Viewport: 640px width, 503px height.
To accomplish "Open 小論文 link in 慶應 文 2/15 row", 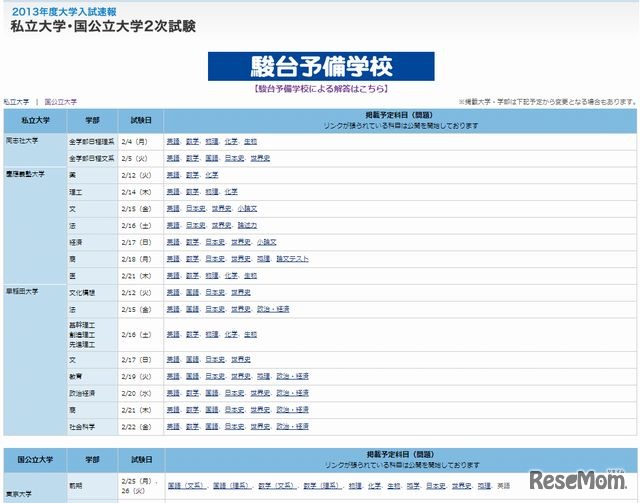I will (x=247, y=208).
